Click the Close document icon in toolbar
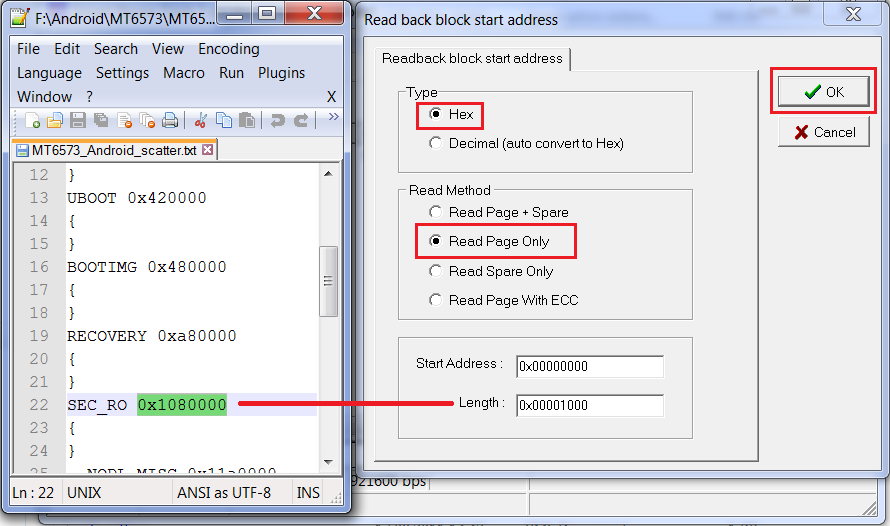This screenshot has width=890, height=526. pyautogui.click(x=124, y=120)
